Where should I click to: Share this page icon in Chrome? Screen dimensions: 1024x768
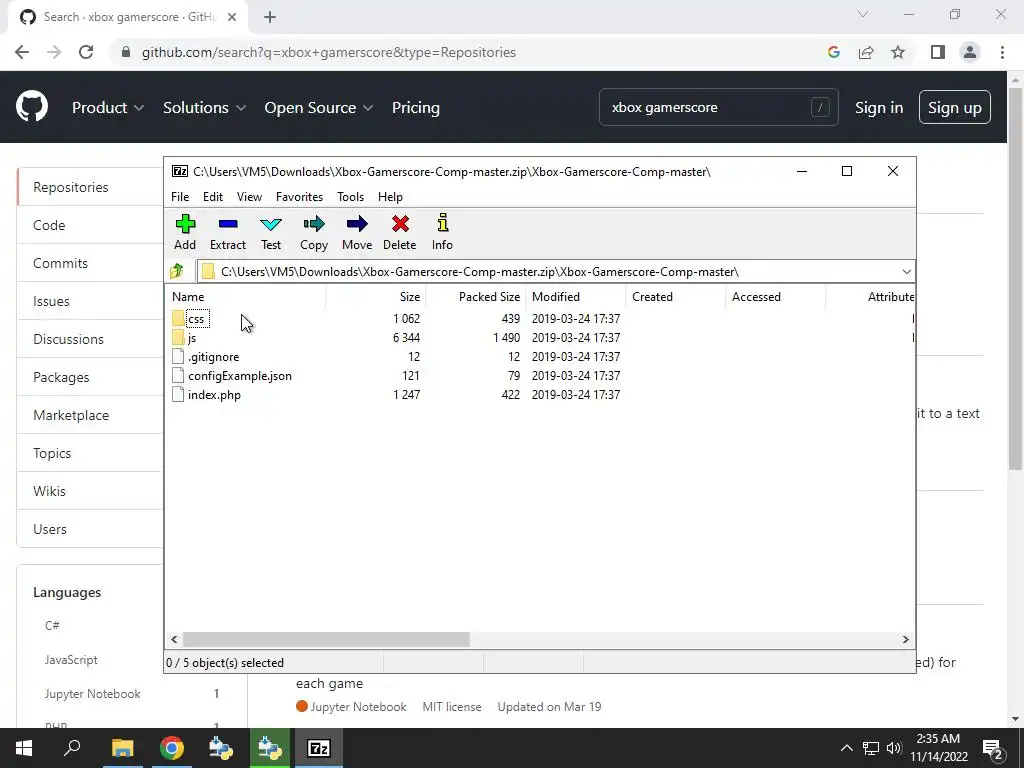[866, 52]
